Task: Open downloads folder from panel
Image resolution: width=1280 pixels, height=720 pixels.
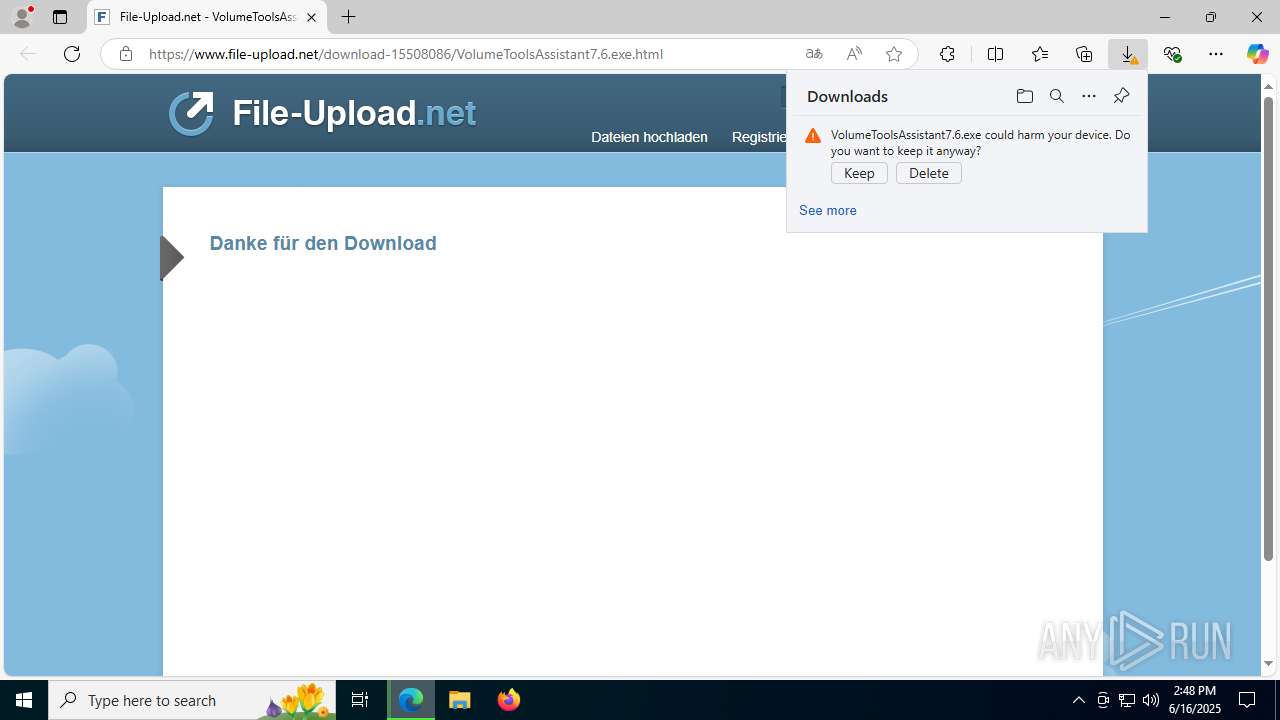Action: 1024,96
